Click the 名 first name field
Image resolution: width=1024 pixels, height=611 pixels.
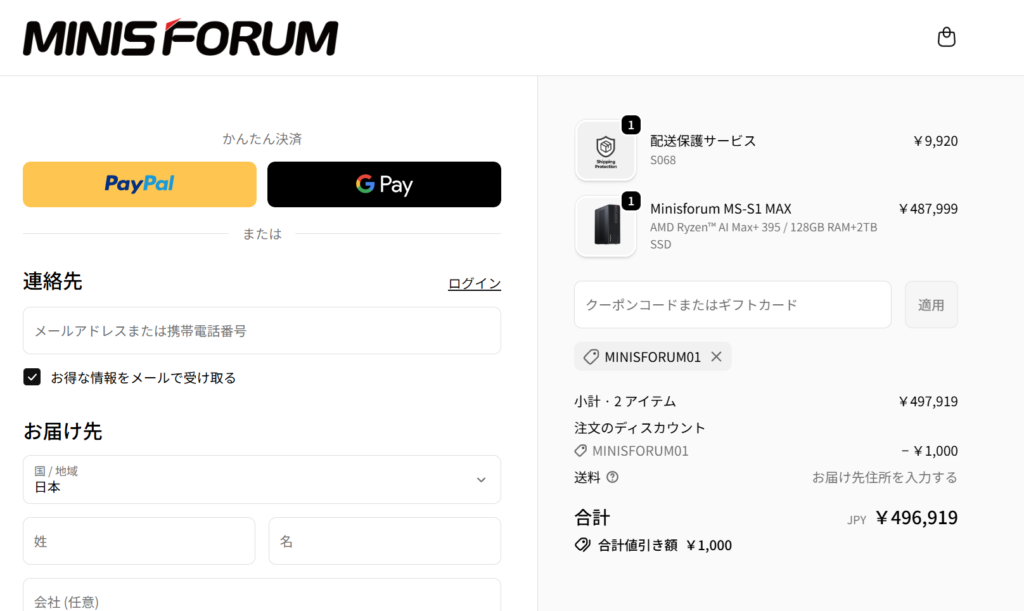(384, 541)
